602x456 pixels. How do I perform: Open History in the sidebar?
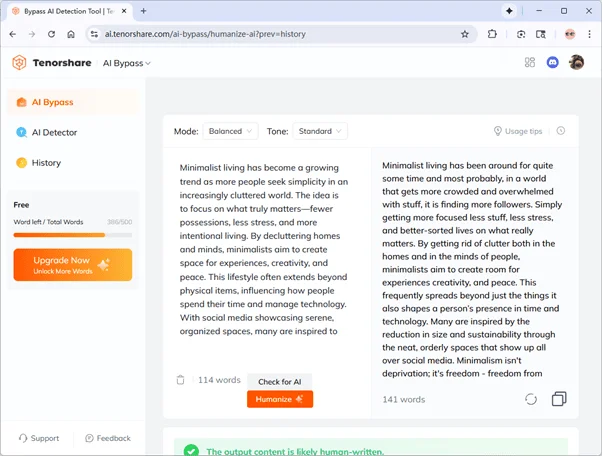tap(73, 163)
